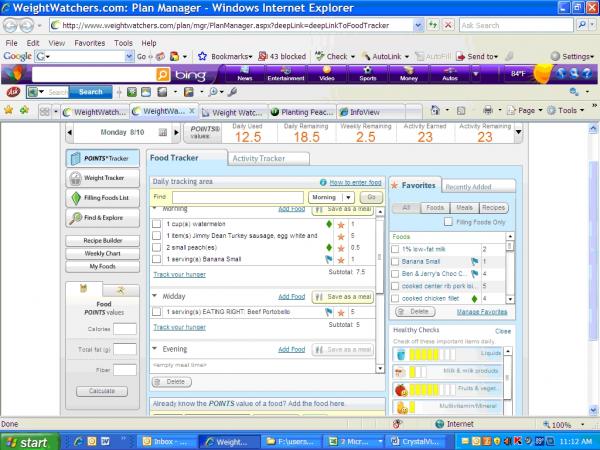Click the info icon beside How to enter food
The width and height of the screenshot is (600, 450).
tap(323, 183)
